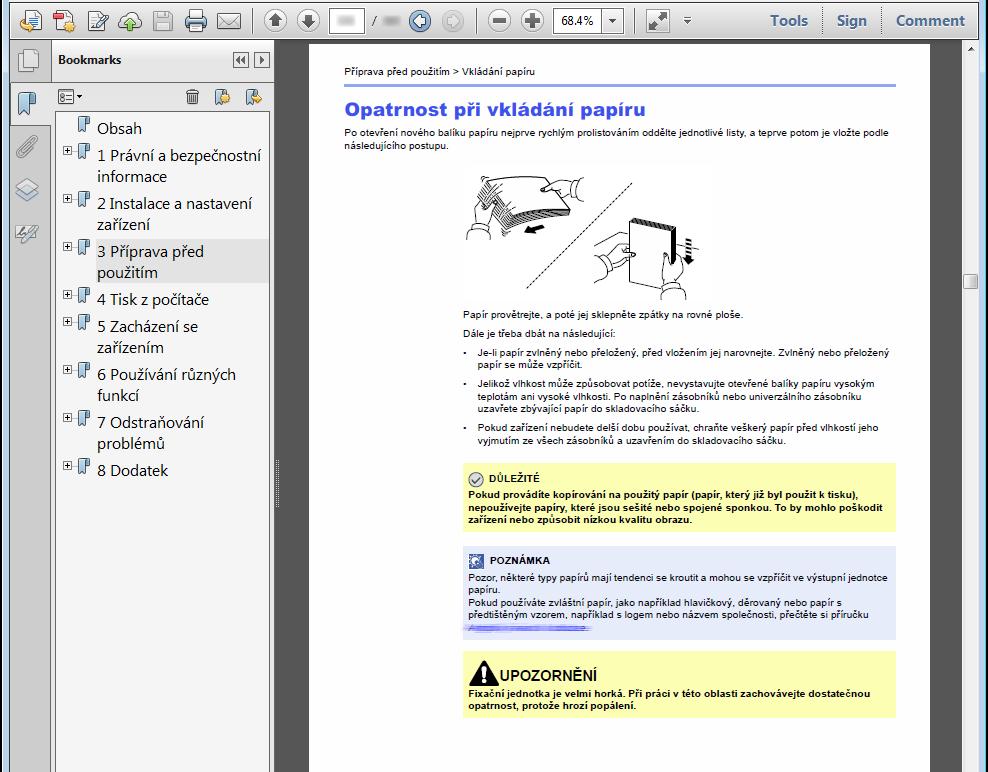Click the page number input field

tap(347, 21)
